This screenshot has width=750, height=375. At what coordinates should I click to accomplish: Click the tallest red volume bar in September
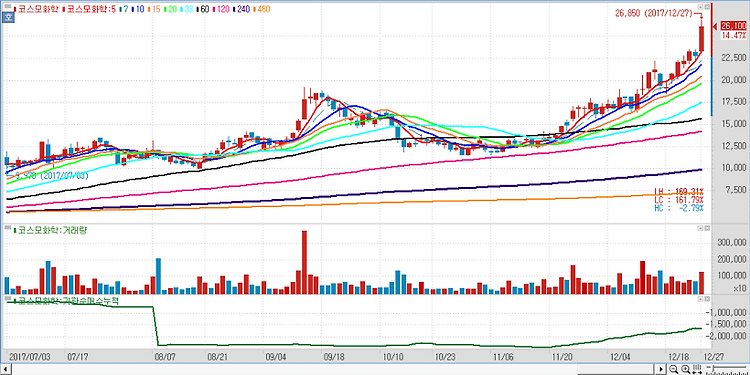(x=304, y=262)
